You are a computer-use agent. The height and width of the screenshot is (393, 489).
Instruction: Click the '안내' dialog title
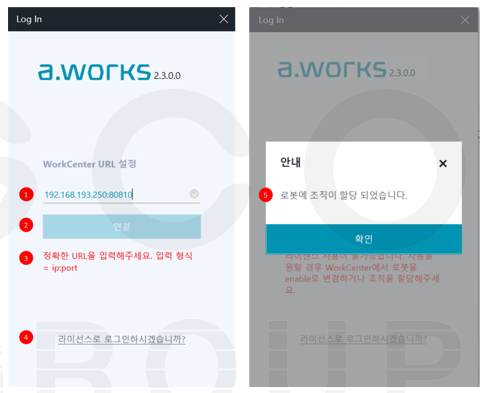pyautogui.click(x=290, y=162)
